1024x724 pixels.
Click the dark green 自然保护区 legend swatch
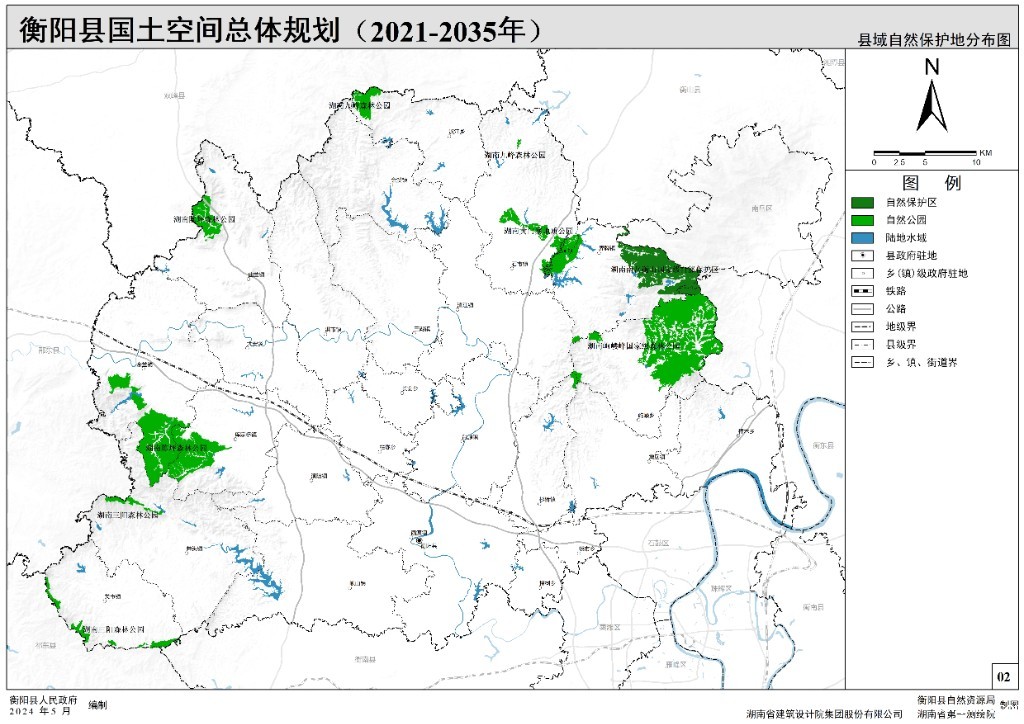(862, 202)
